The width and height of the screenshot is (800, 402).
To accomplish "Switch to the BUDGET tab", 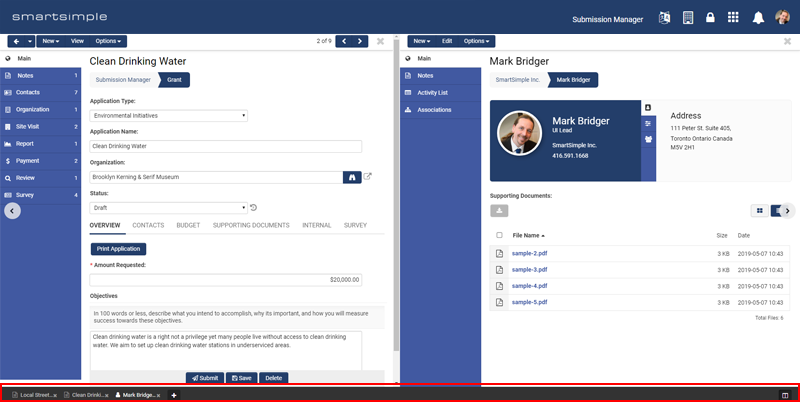I will coord(188,225).
